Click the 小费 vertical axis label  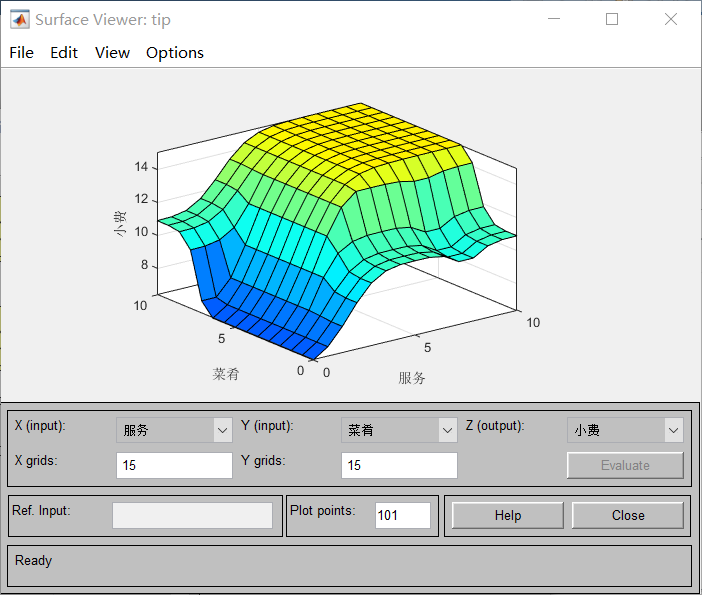120,224
